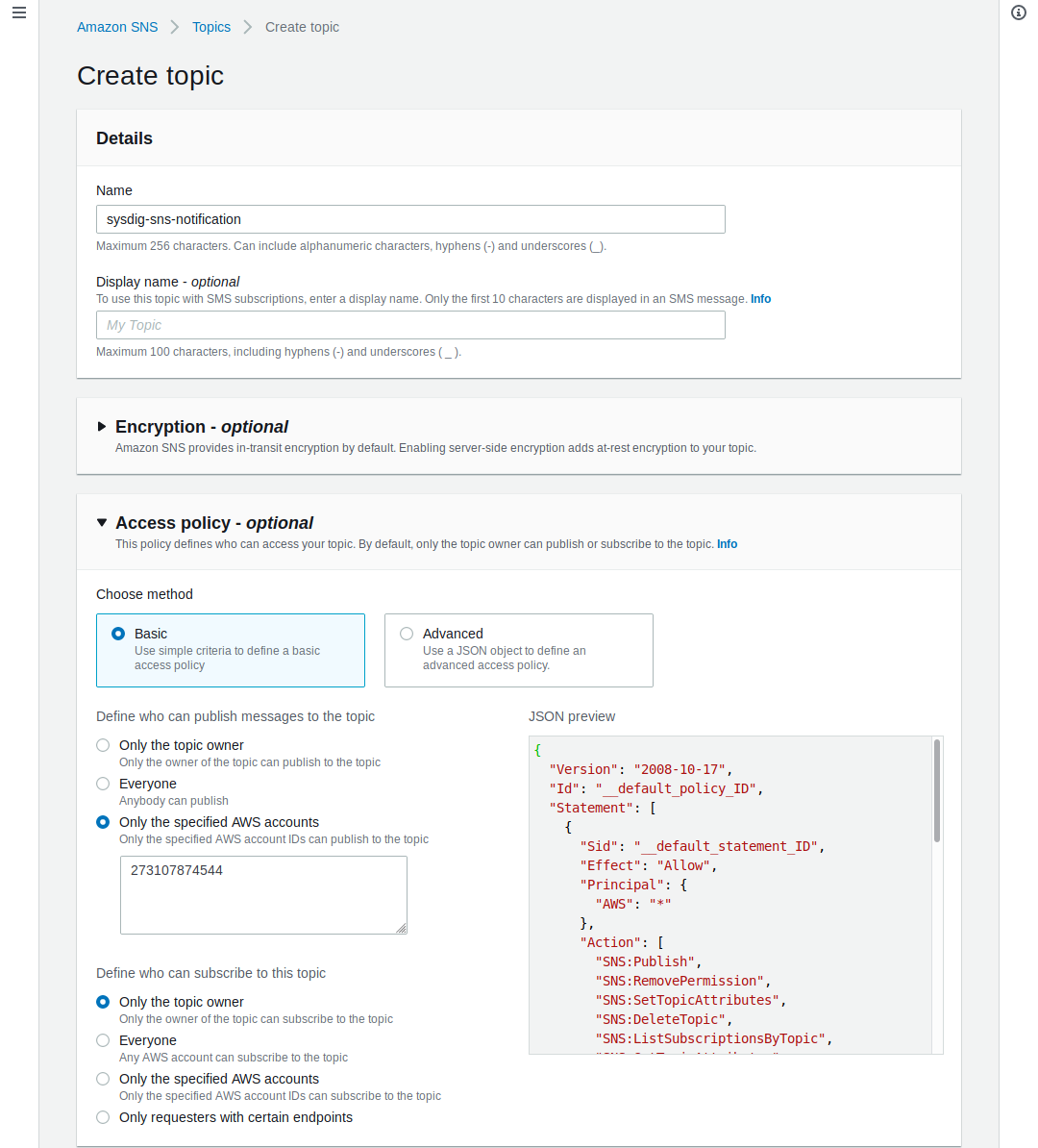Grab the textarea resize handle
Image resolution: width=1038 pixels, height=1148 pixels.
[401, 929]
